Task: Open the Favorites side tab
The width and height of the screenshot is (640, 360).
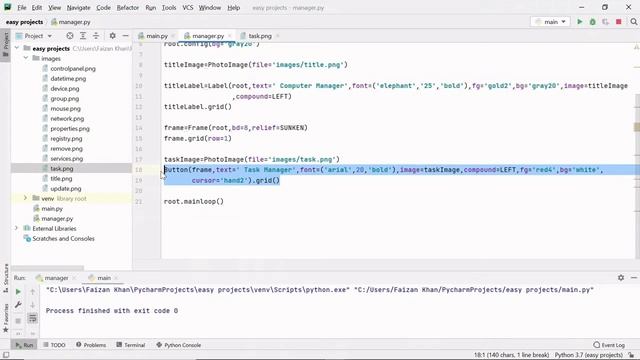Action: (x=5, y=318)
